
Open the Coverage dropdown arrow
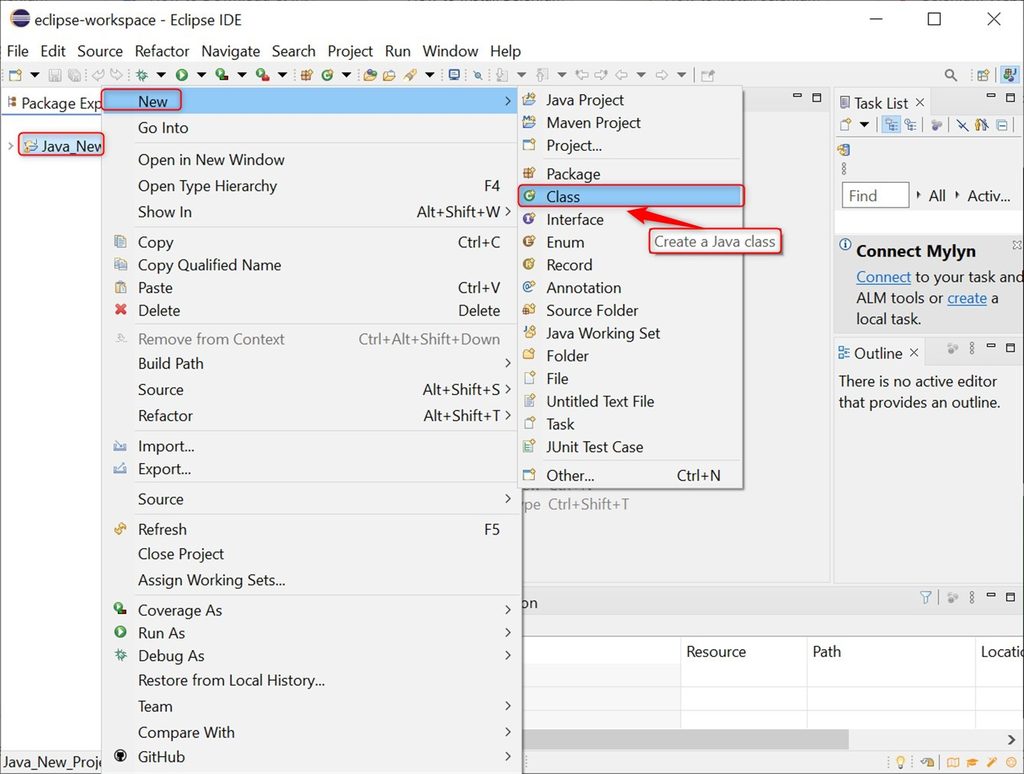(242, 75)
